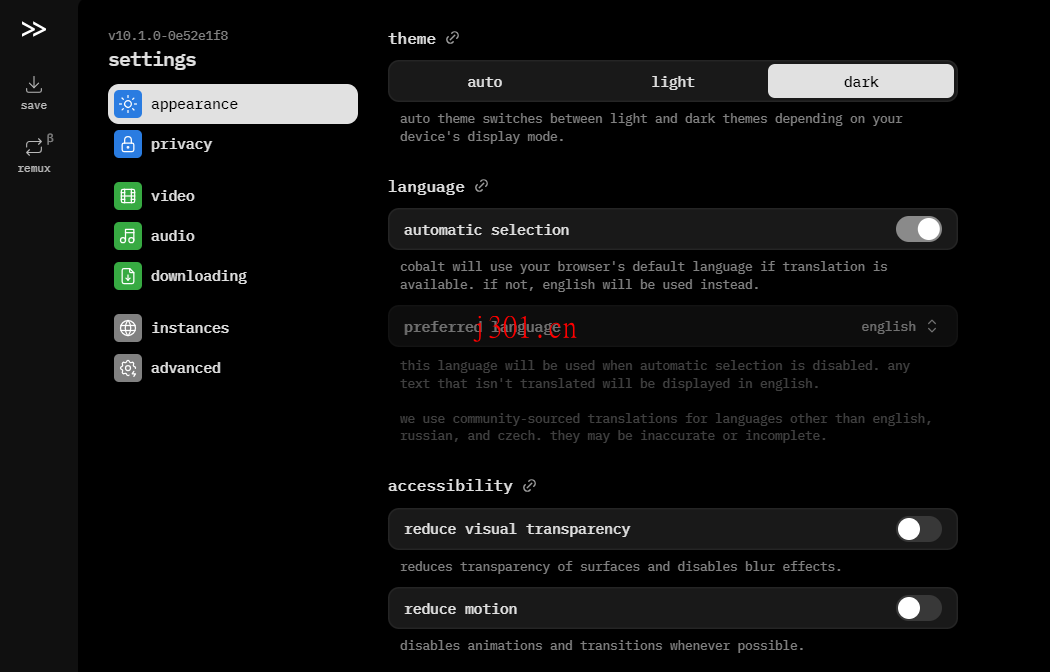Switch theme to light
The width and height of the screenshot is (1050, 672).
point(673,81)
